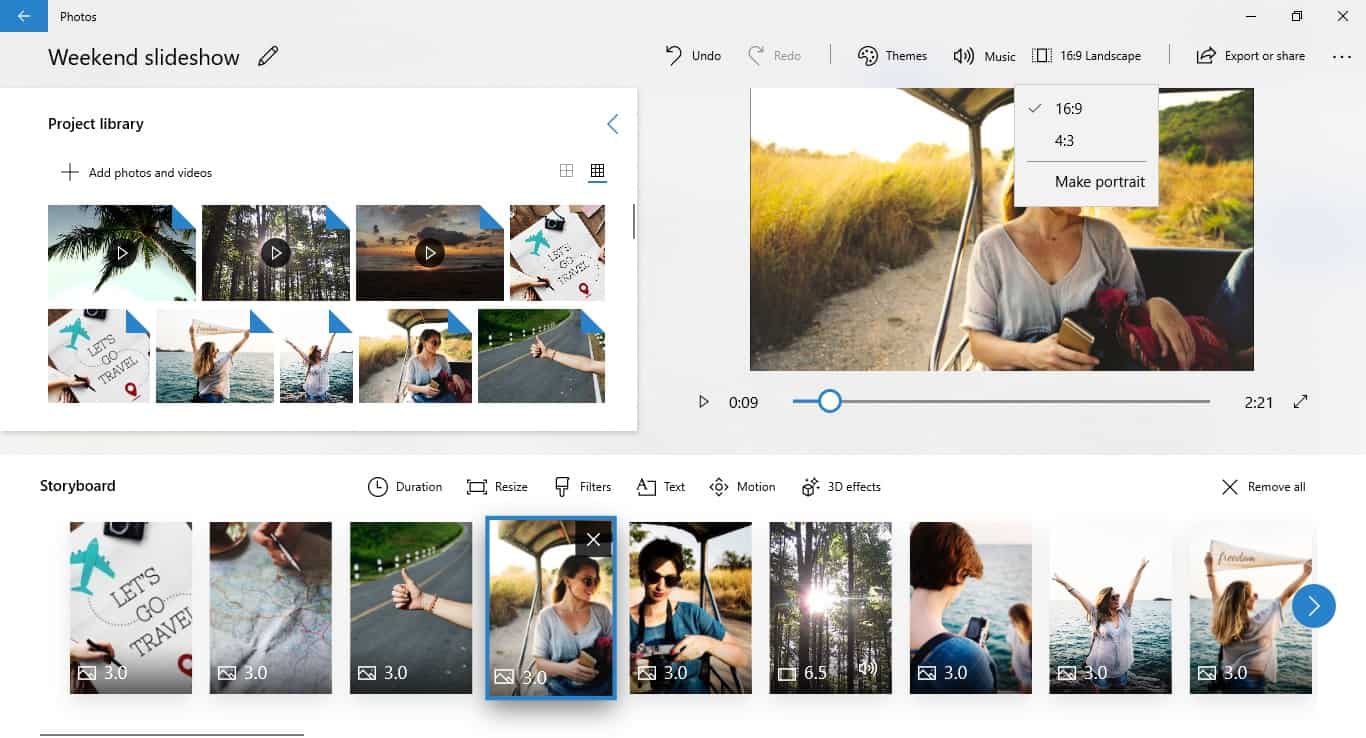
Task: Select the checked 16:9 aspect ratio option
Action: point(1068,109)
